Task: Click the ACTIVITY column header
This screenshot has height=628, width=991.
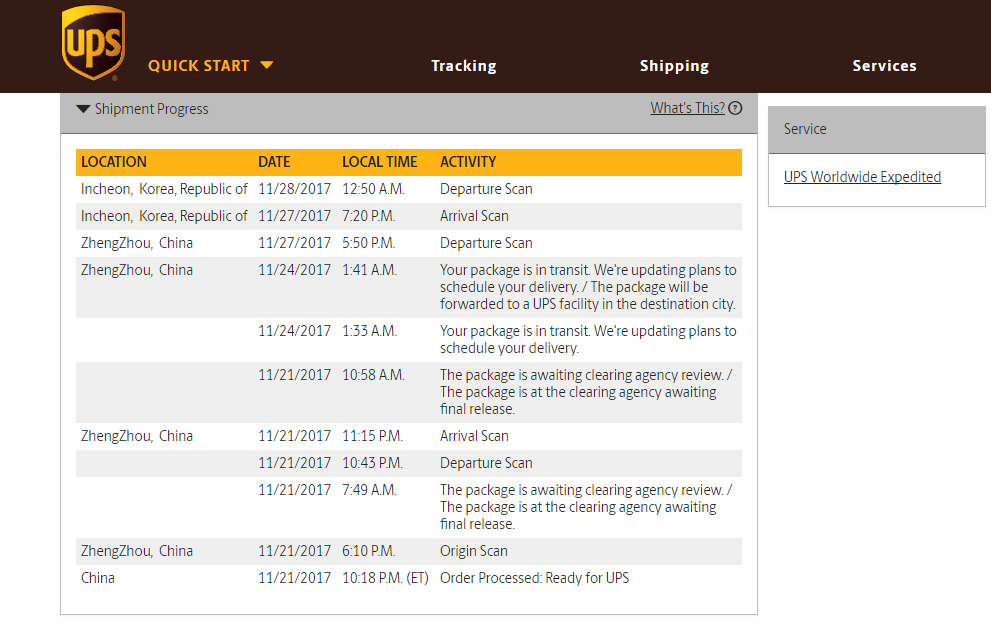Action: coord(468,162)
